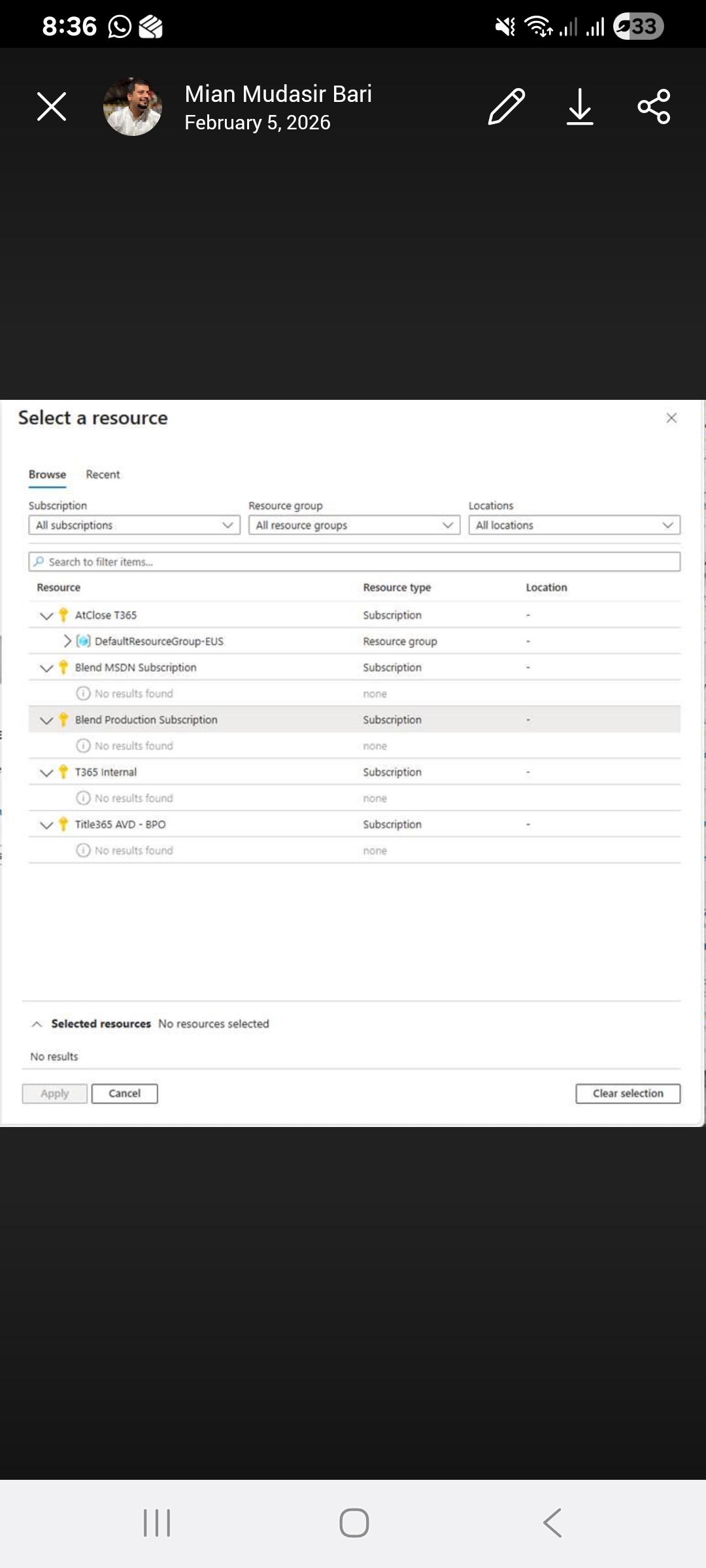Click Blend MSDN Subscription key icon

coord(63,667)
